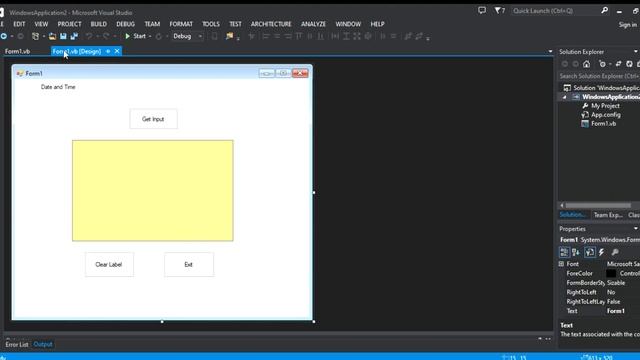
Task: Click Sign in link
Action: pos(627,25)
